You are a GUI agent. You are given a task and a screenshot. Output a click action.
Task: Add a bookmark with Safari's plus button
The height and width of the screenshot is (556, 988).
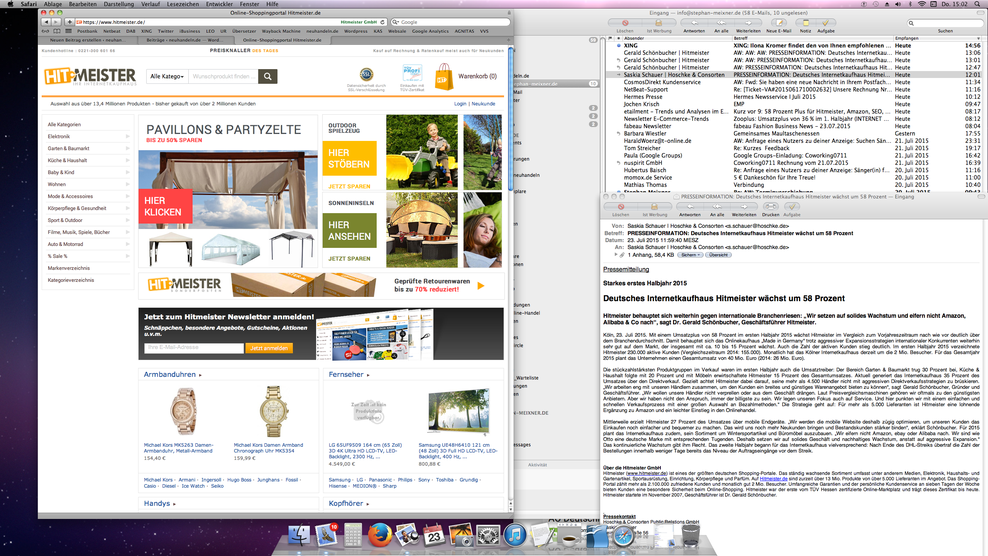pyautogui.click(x=69, y=22)
